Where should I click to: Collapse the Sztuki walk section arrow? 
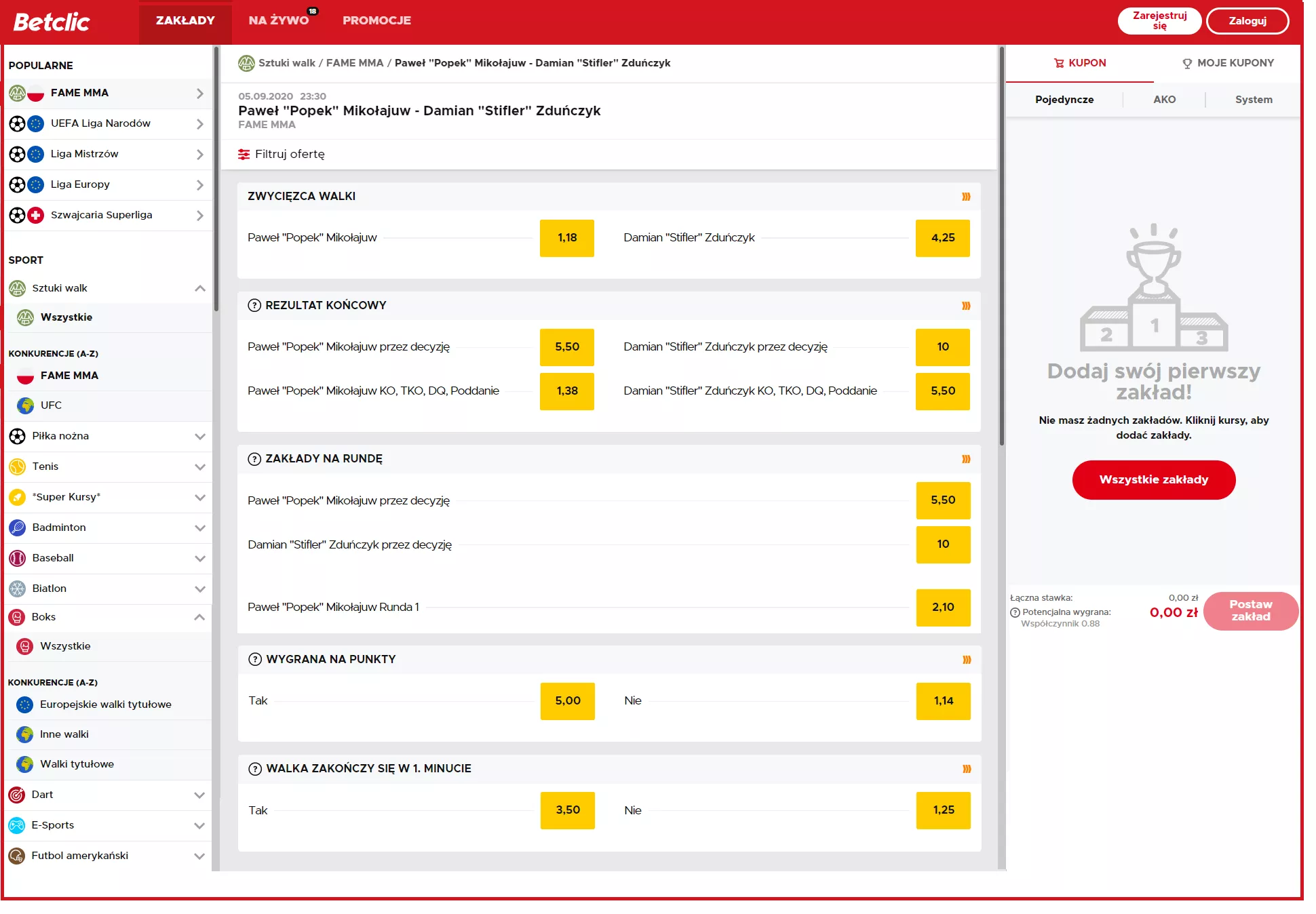pos(199,288)
